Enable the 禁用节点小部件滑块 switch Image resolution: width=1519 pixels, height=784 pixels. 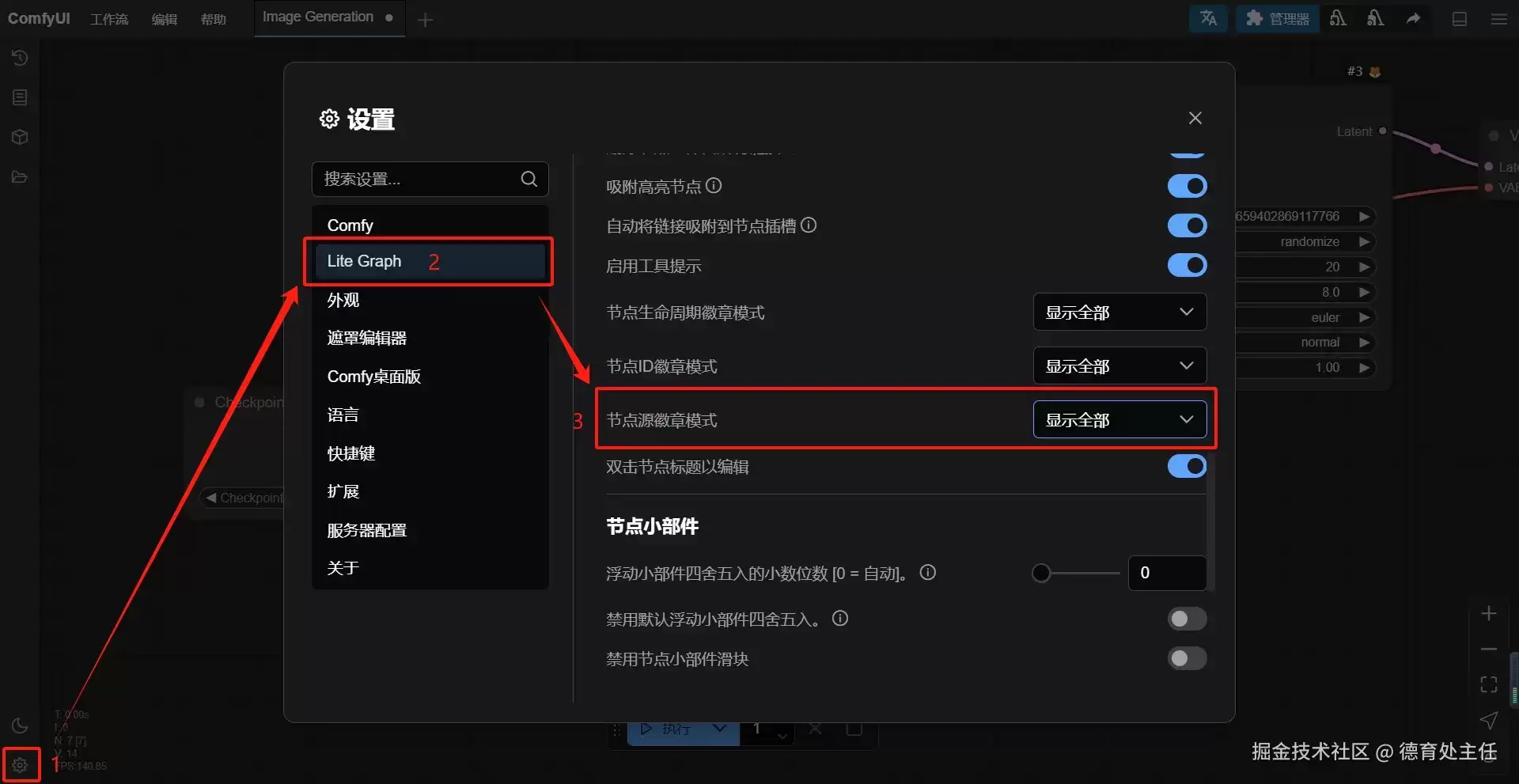pyautogui.click(x=1187, y=658)
